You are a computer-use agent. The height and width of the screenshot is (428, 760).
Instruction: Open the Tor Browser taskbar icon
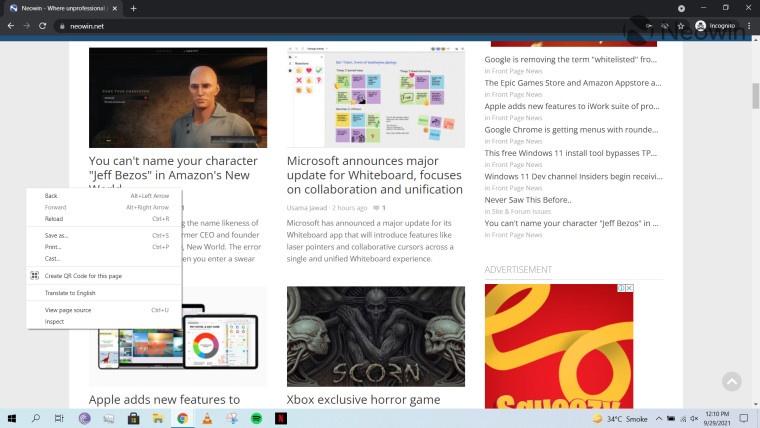pyautogui.click(x=84, y=418)
